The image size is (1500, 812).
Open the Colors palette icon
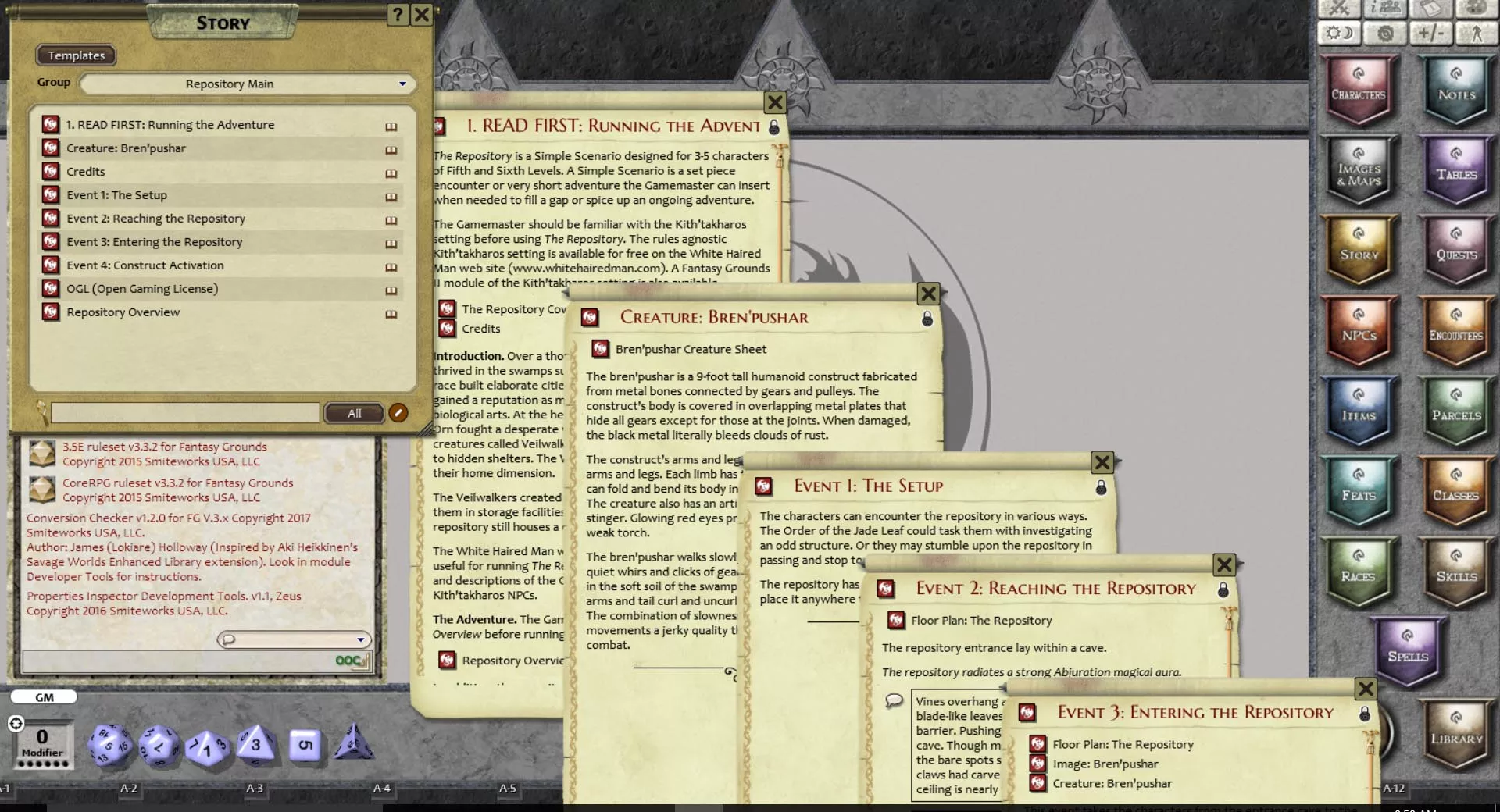(1476, 8)
